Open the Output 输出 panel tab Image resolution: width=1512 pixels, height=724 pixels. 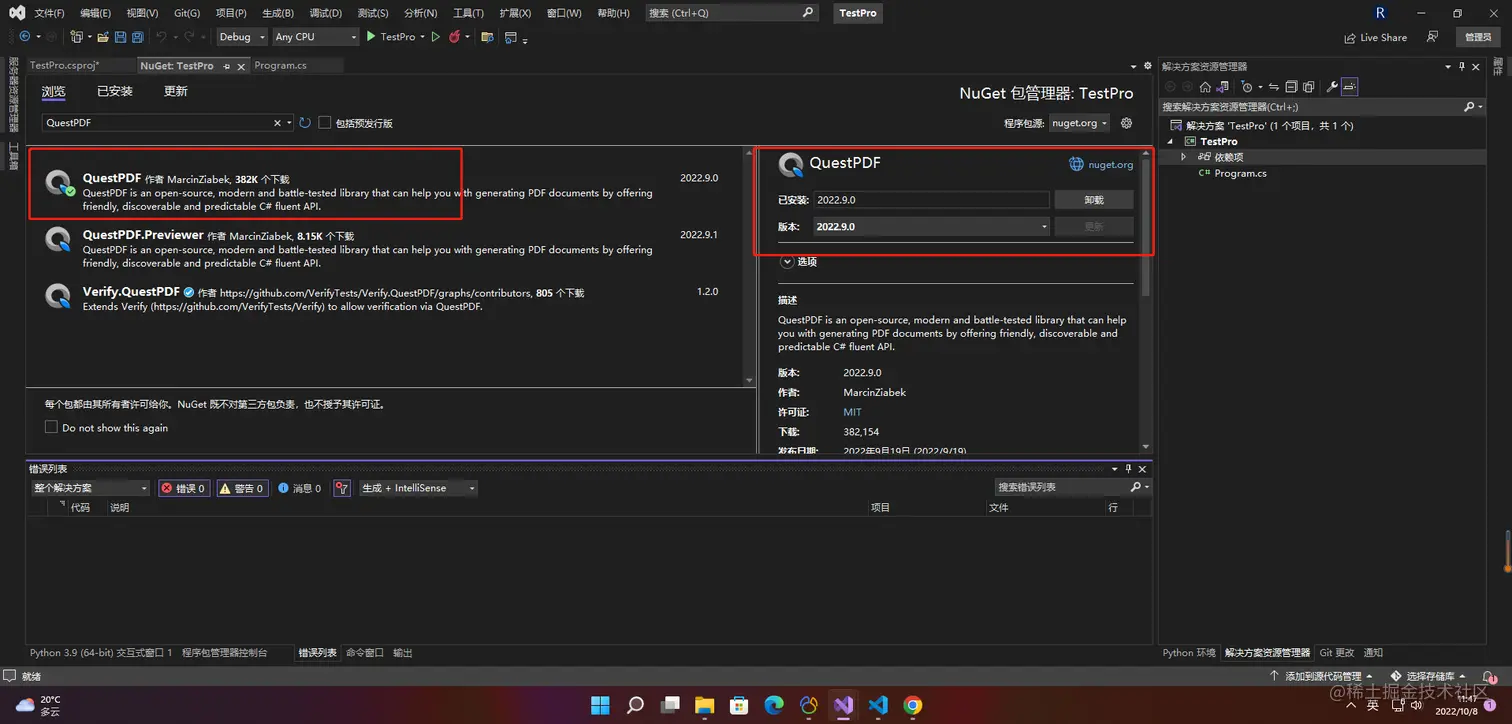(403, 653)
